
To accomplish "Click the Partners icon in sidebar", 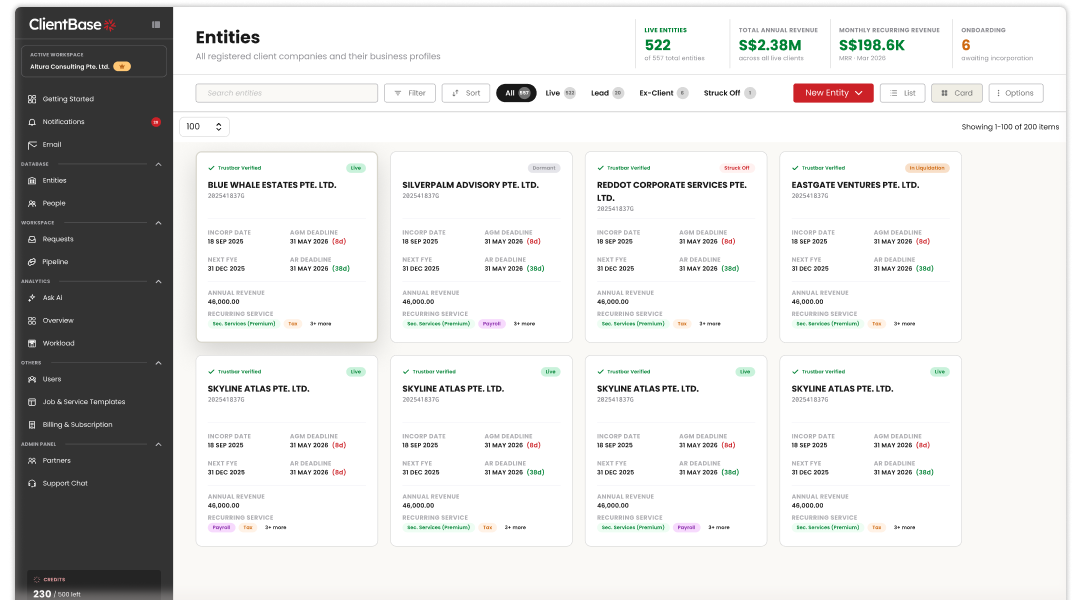I will (x=32, y=460).
